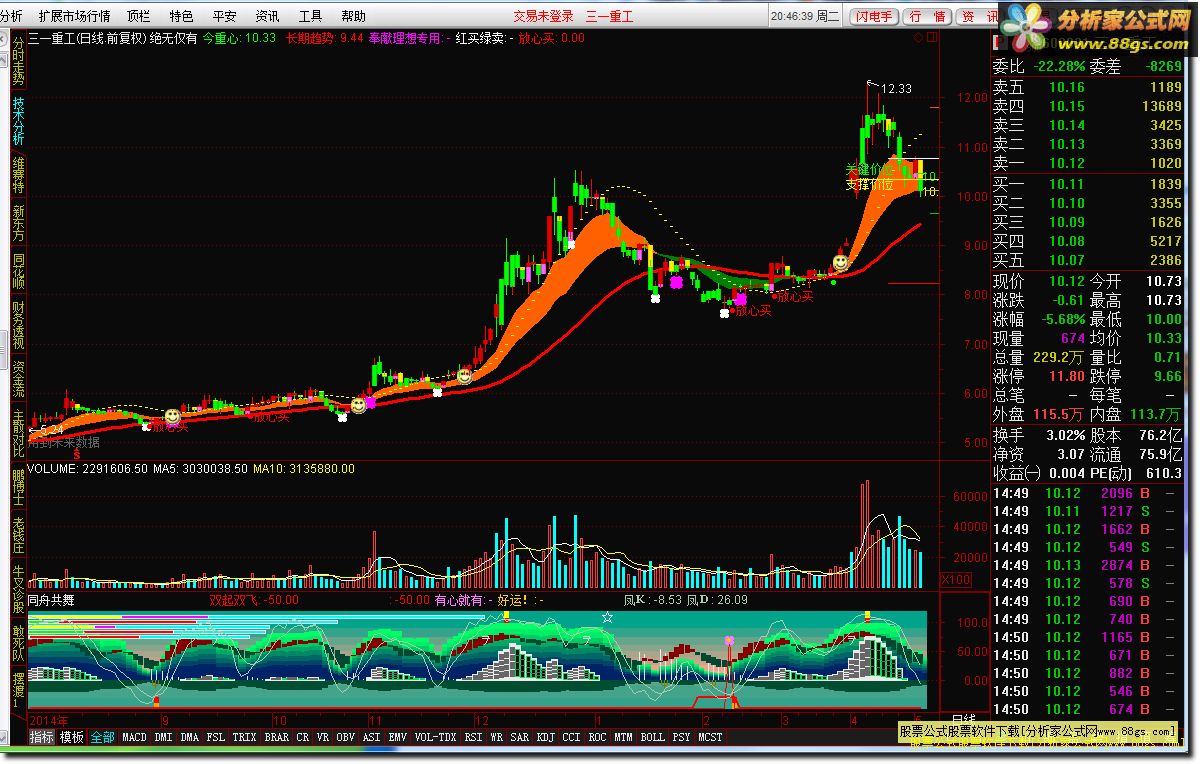Select the 卖一 10.12 order row
Screen dimensions: 1200x764
1088,163
